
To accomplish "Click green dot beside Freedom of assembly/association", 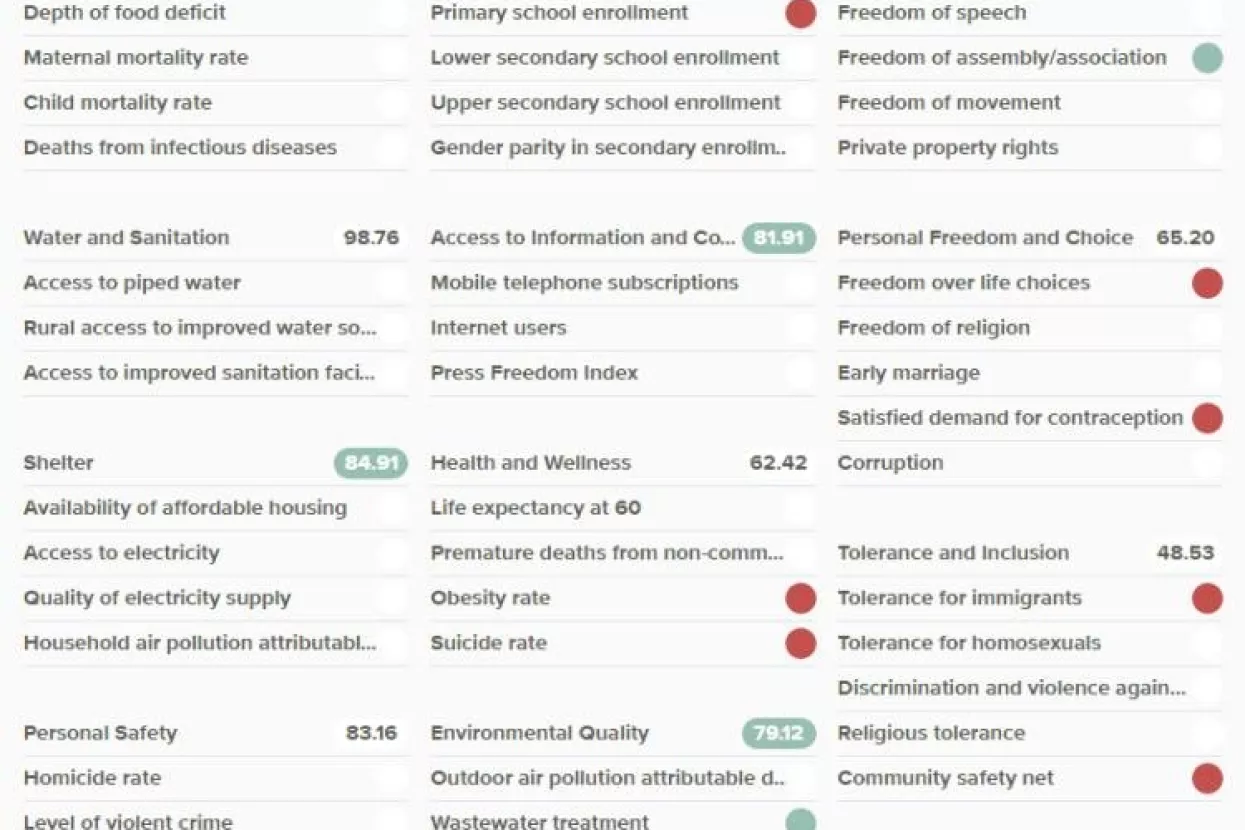I will 1207,58.
